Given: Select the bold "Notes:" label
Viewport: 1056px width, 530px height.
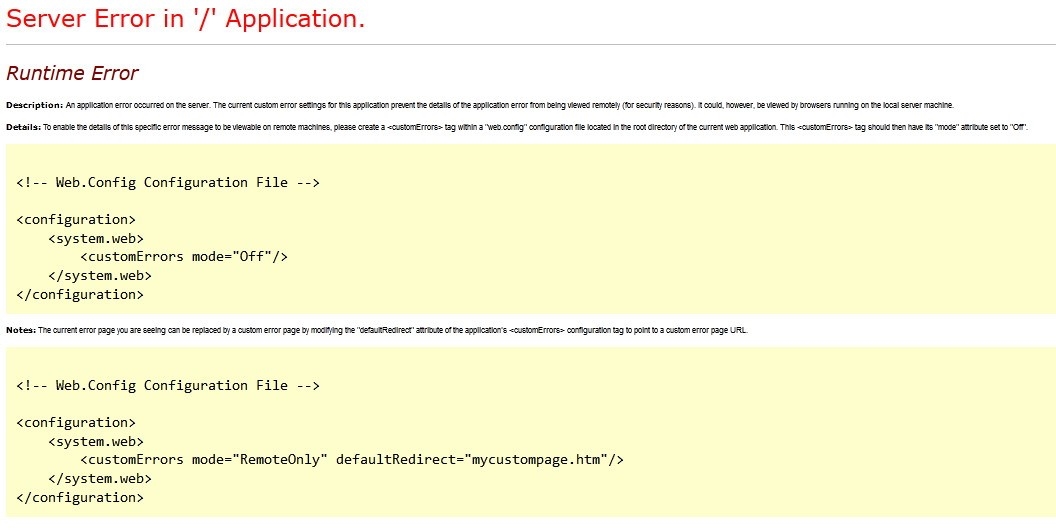Looking at the screenshot, I should tap(21, 330).
